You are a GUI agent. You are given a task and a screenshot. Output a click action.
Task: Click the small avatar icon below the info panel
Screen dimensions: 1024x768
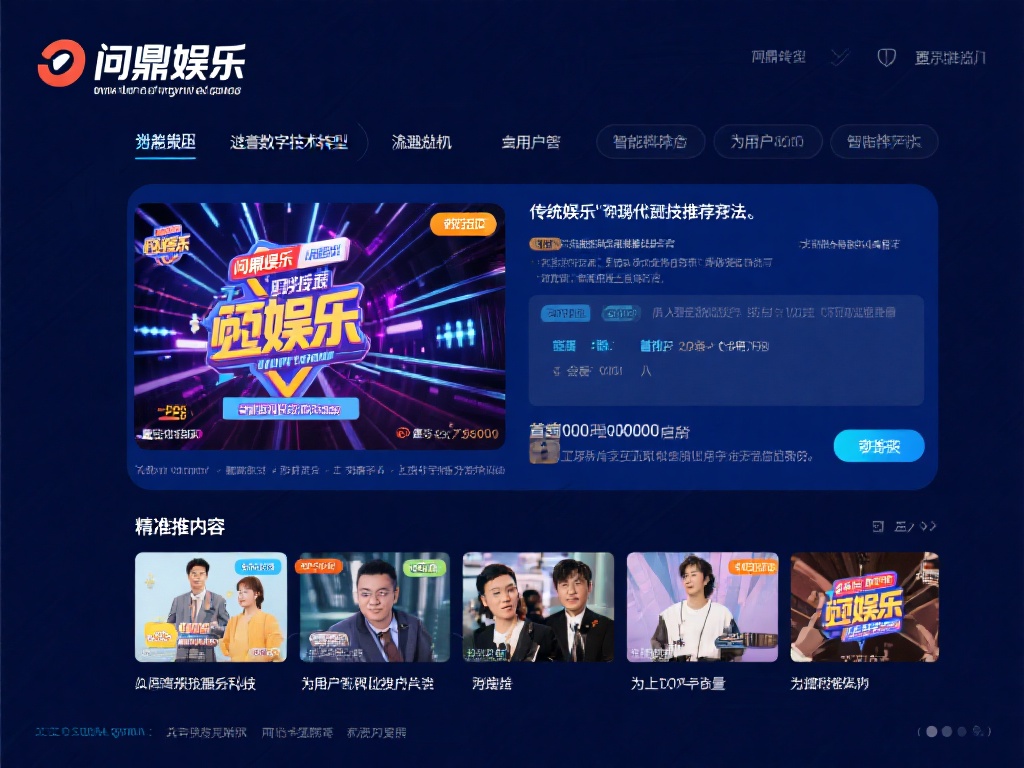tap(543, 452)
